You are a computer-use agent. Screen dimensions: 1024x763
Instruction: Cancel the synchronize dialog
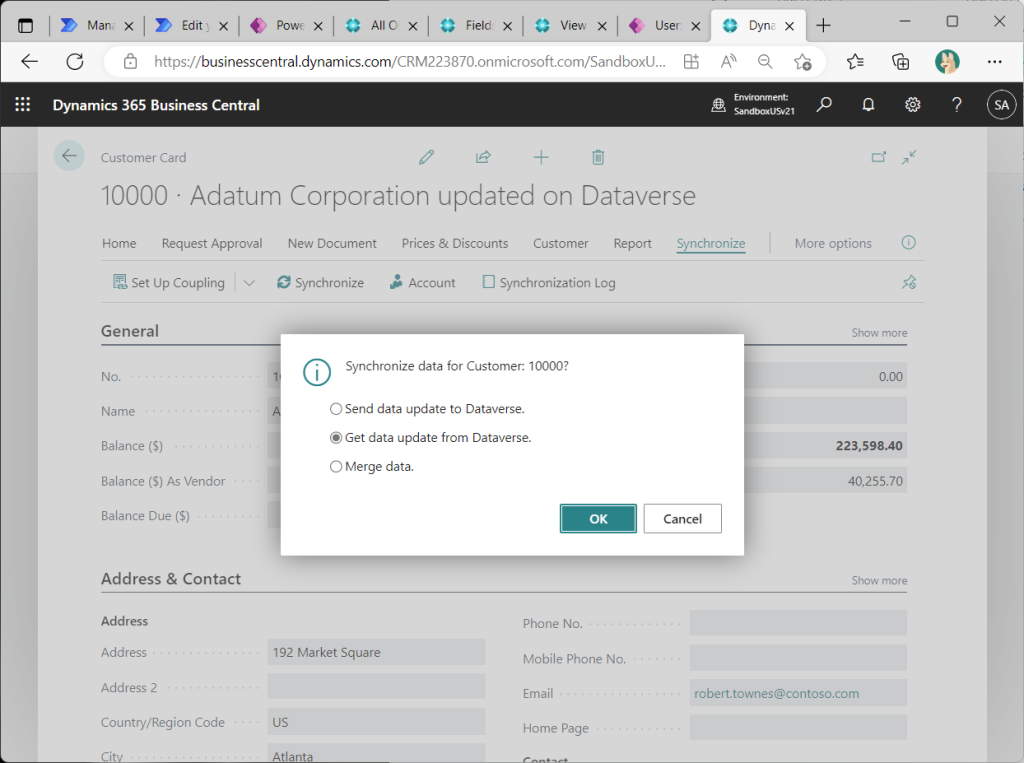click(682, 519)
